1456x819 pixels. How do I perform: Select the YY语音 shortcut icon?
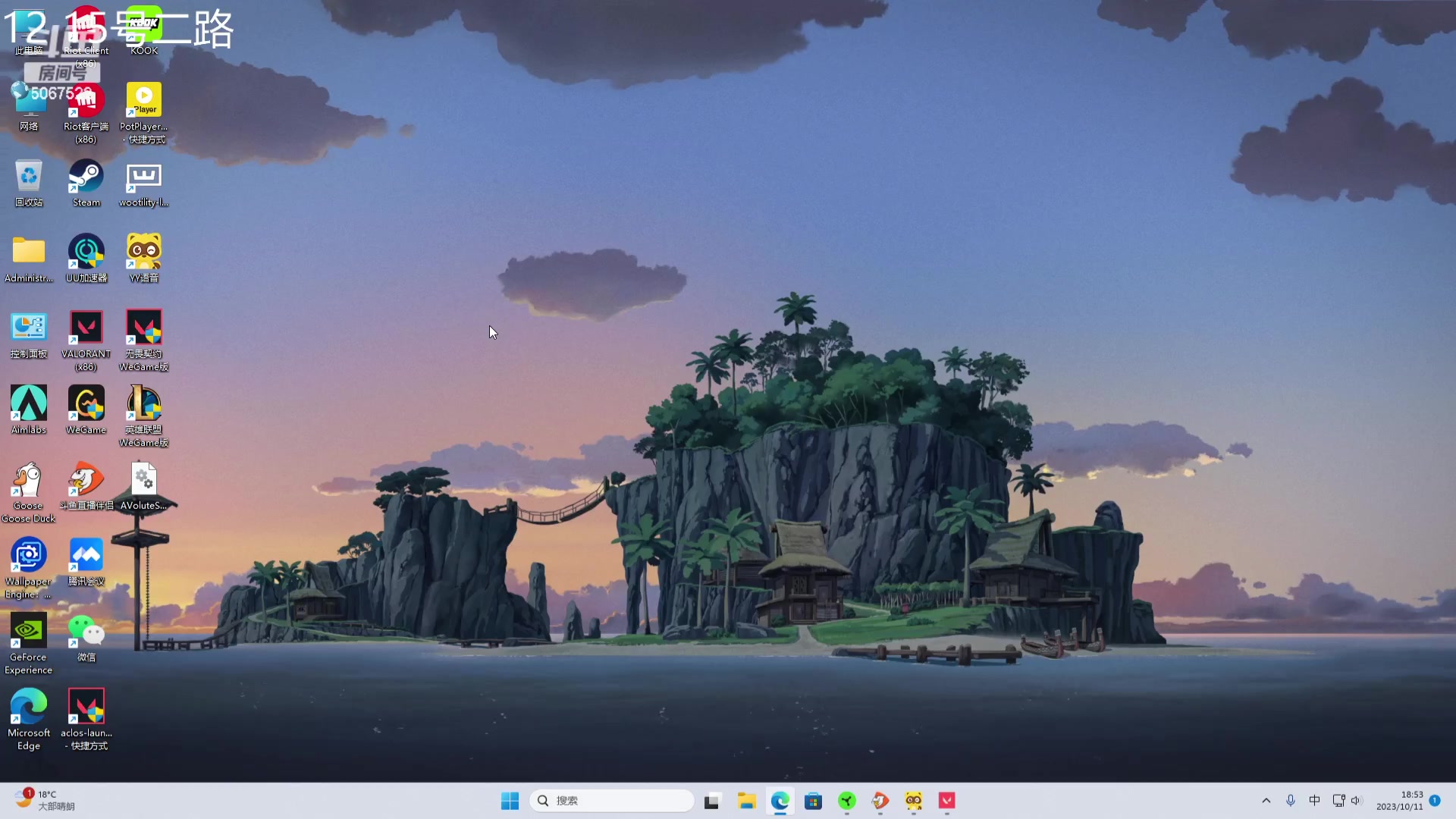pyautogui.click(x=143, y=258)
